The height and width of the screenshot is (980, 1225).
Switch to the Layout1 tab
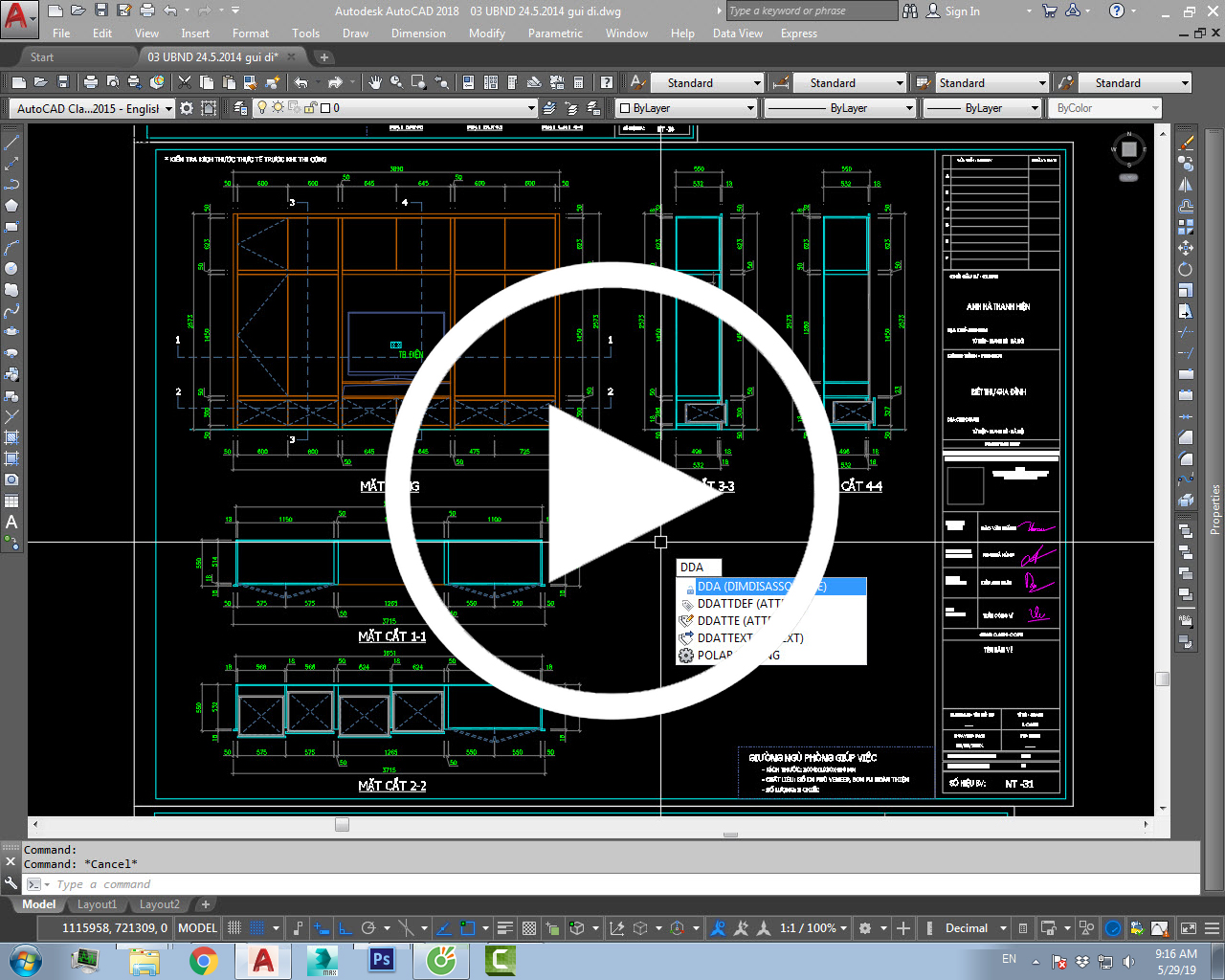(x=97, y=904)
